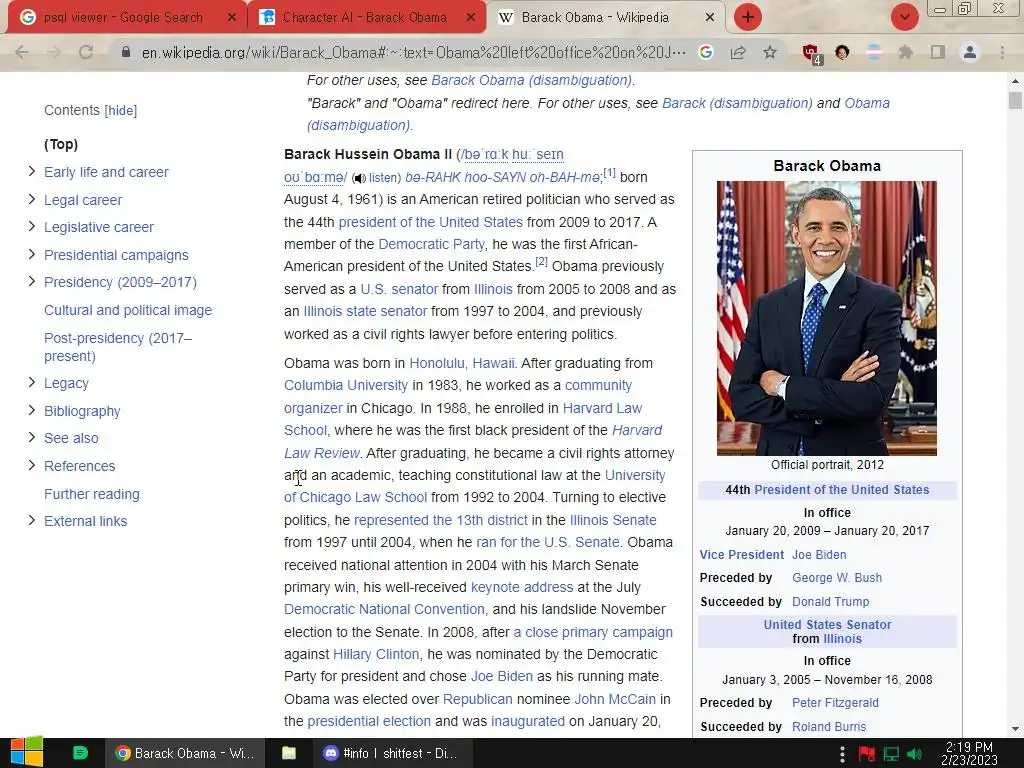Go to Post-presidency section

(x=118, y=347)
